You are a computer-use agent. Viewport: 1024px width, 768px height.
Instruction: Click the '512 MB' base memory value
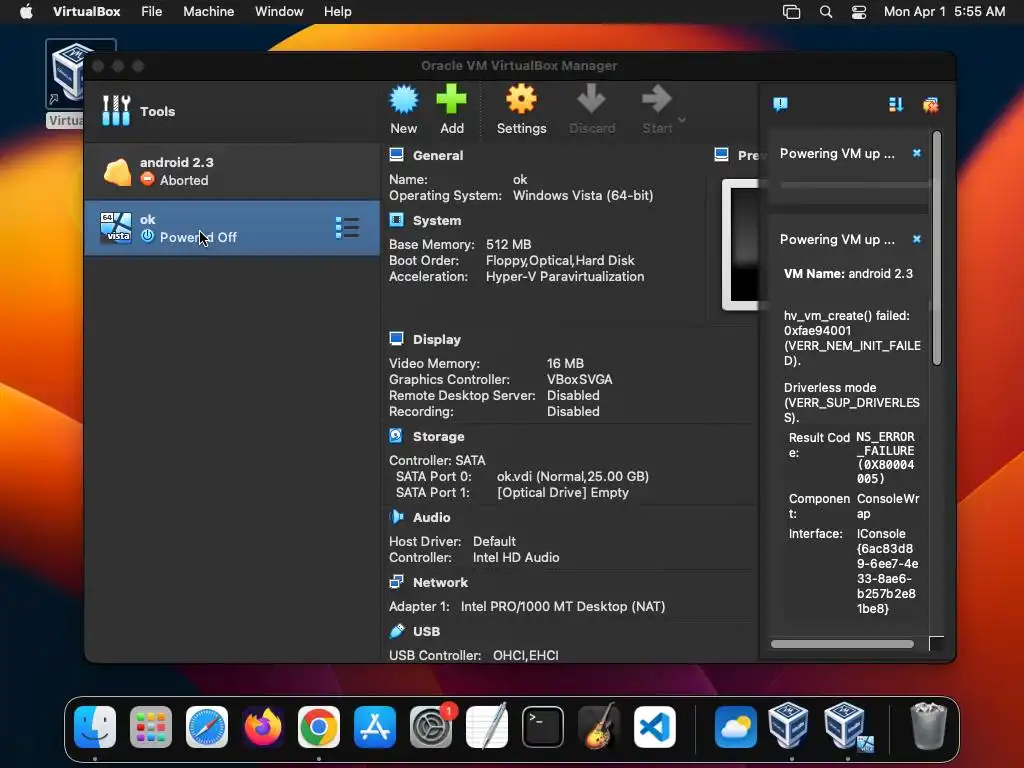(508, 244)
